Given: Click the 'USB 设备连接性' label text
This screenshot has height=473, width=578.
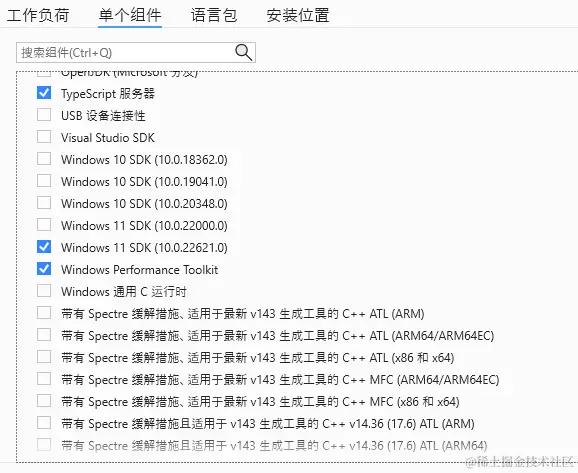Looking at the screenshot, I should (x=103, y=115).
